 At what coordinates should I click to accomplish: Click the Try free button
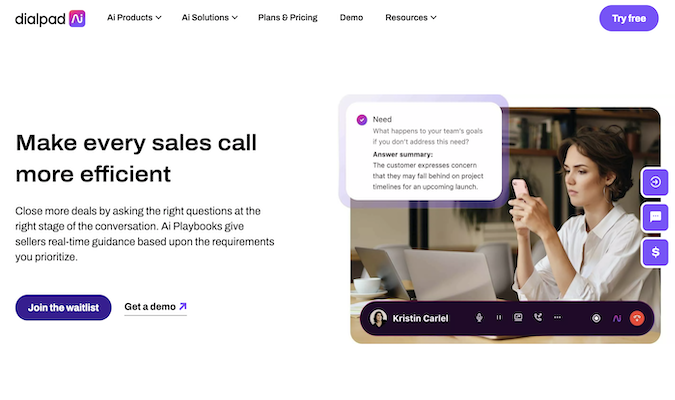(x=629, y=18)
